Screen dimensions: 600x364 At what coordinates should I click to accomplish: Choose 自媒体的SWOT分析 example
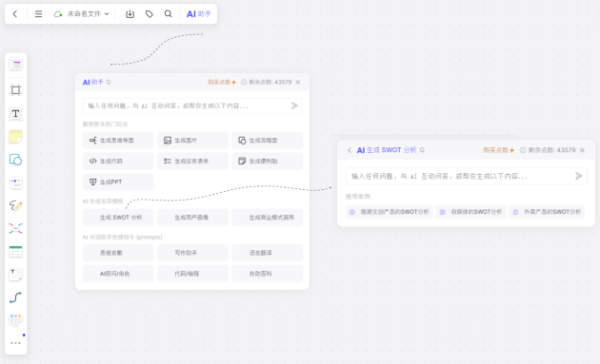pos(471,212)
